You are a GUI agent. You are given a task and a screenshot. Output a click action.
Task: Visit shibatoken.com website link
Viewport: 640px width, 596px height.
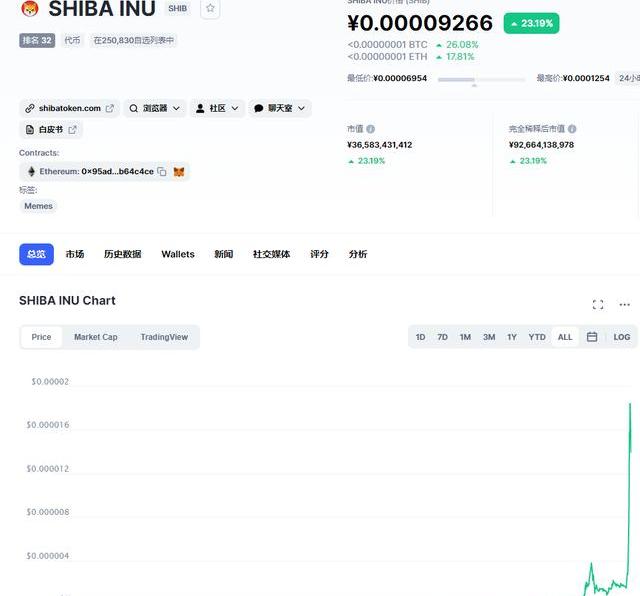(69, 108)
